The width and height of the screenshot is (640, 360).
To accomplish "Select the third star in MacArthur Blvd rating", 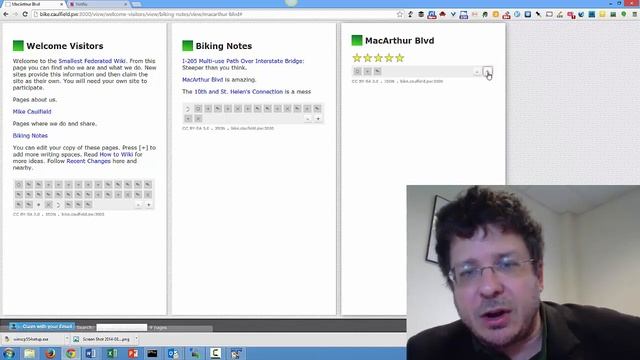I will click(x=378, y=58).
